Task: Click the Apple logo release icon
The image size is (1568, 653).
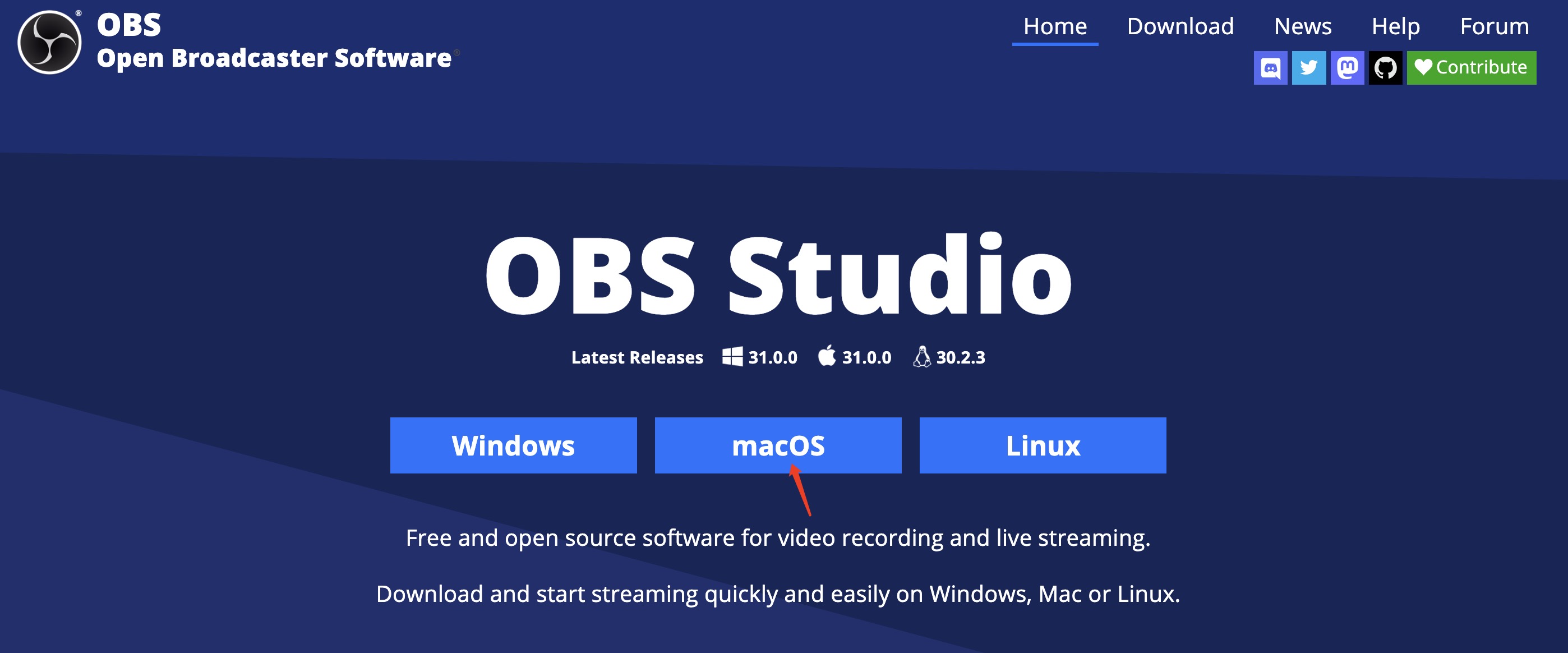Action: (826, 356)
